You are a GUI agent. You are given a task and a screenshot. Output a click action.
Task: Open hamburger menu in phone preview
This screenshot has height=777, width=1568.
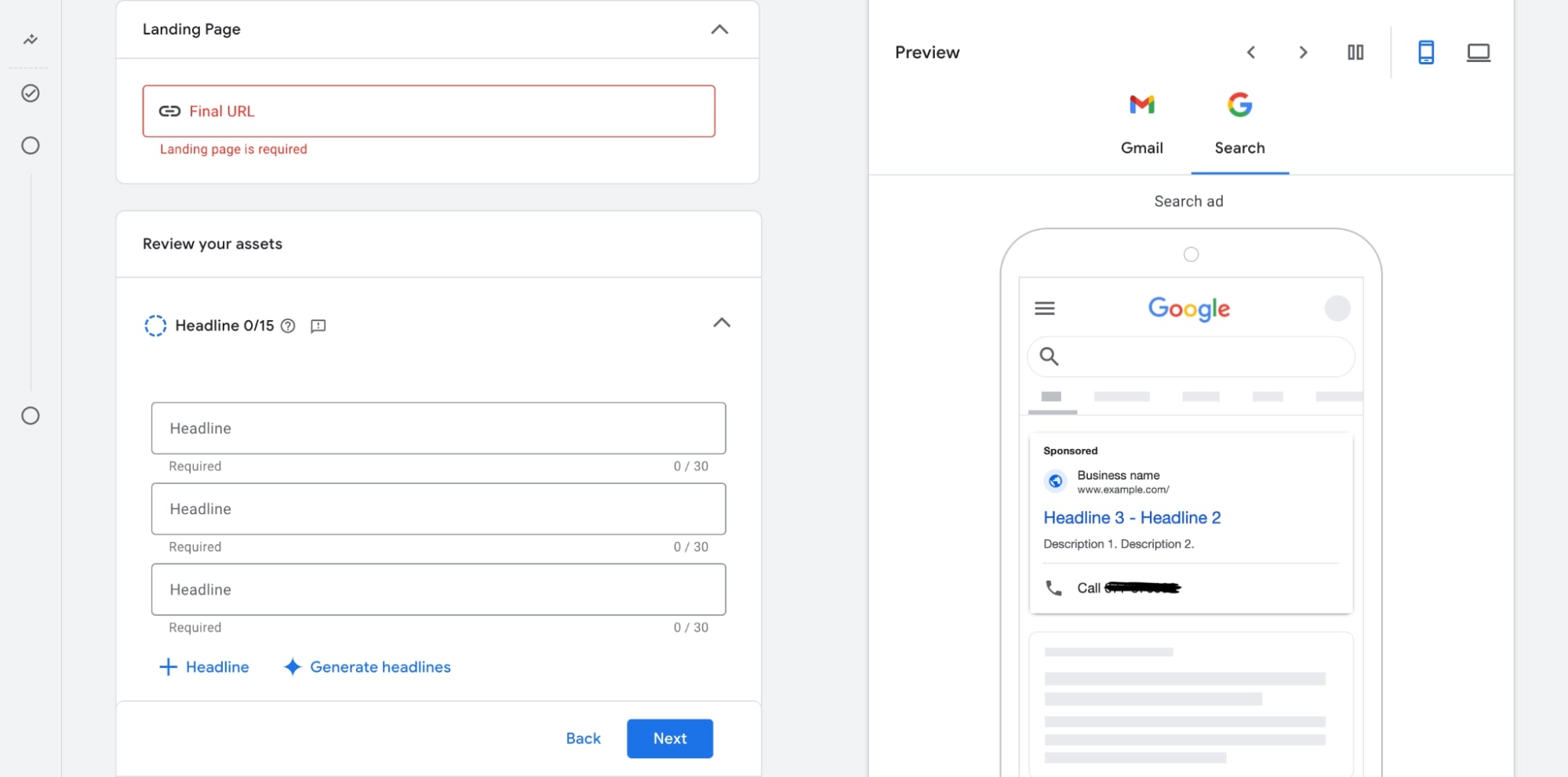point(1045,308)
